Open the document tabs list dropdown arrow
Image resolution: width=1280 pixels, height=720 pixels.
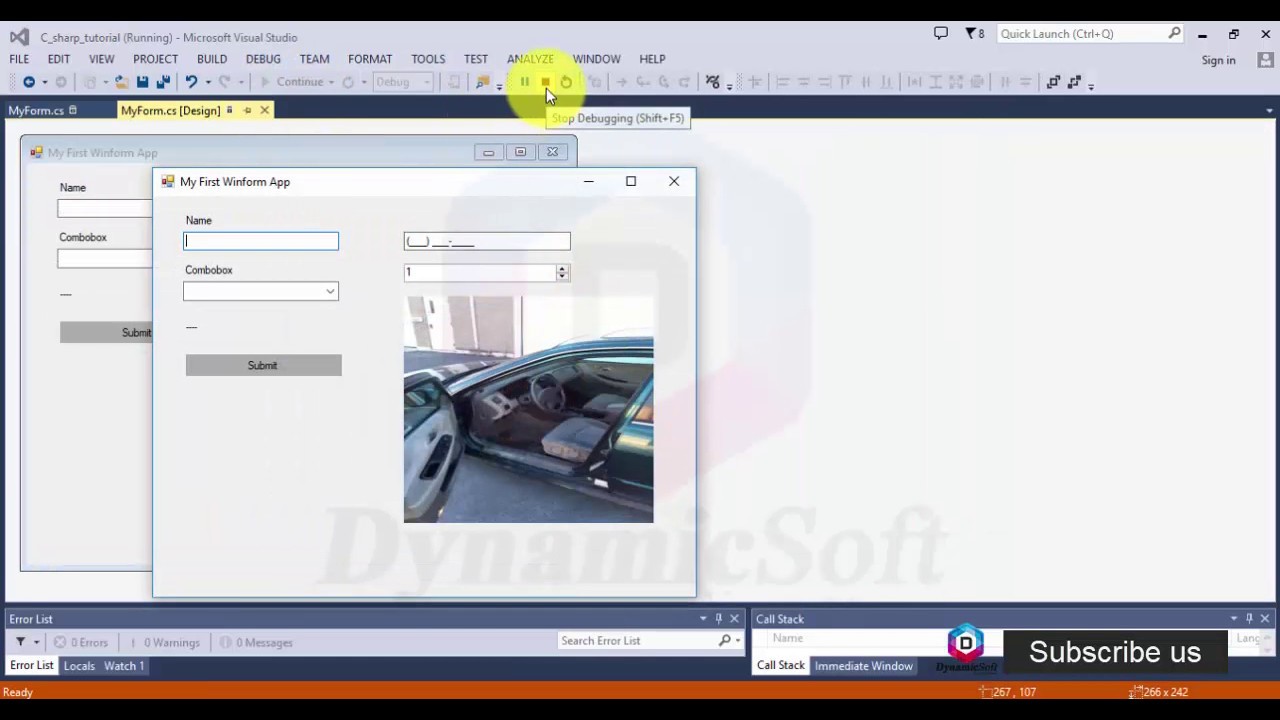pos(1269,111)
